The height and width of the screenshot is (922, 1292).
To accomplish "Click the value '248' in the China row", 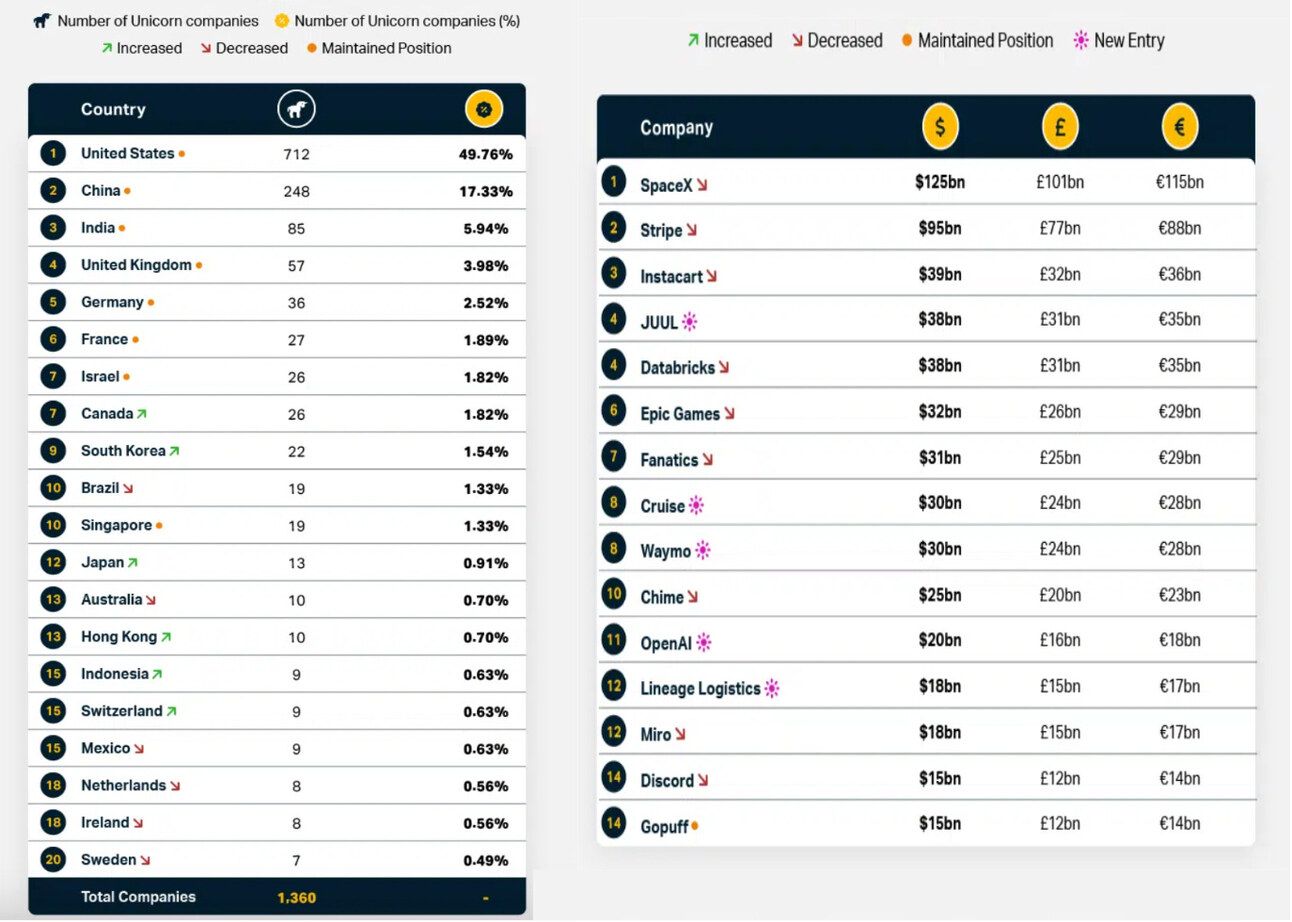I will pyautogui.click(x=296, y=191).
